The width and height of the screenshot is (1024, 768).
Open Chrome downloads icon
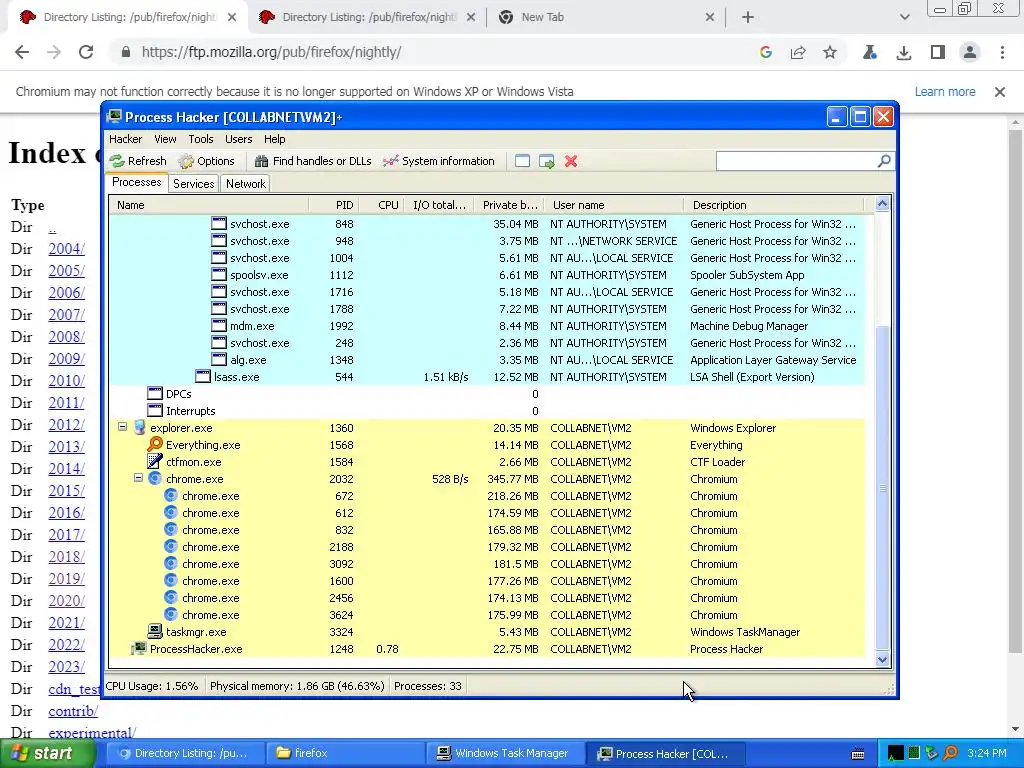[904, 52]
